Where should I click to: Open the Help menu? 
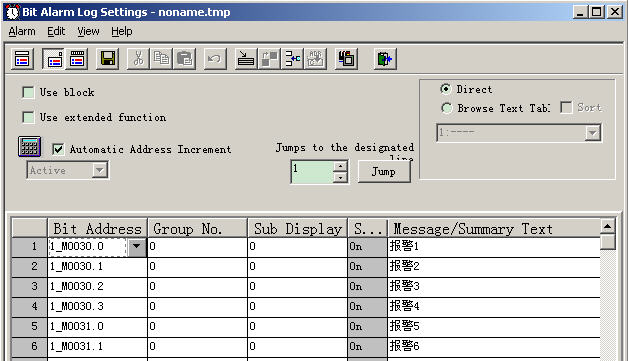pos(122,31)
